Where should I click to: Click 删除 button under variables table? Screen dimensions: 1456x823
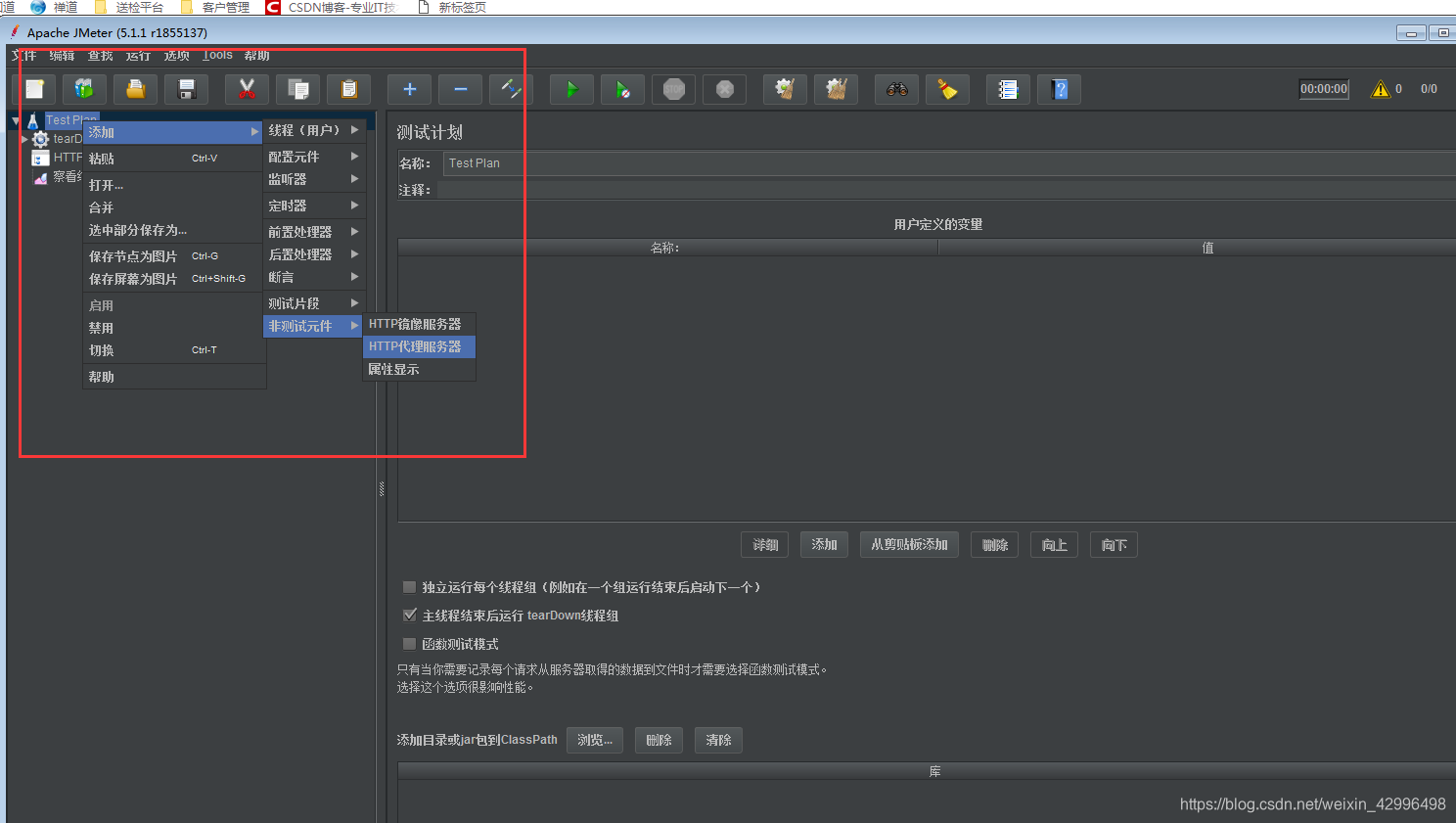point(995,545)
